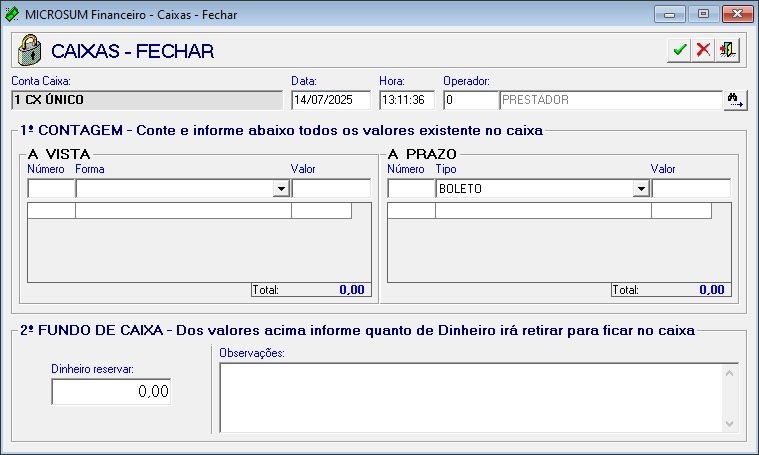The image size is (759, 455).
Task: Click the Conta Caixa field 1 CX ÚNICO
Action: pyautogui.click(x=147, y=100)
